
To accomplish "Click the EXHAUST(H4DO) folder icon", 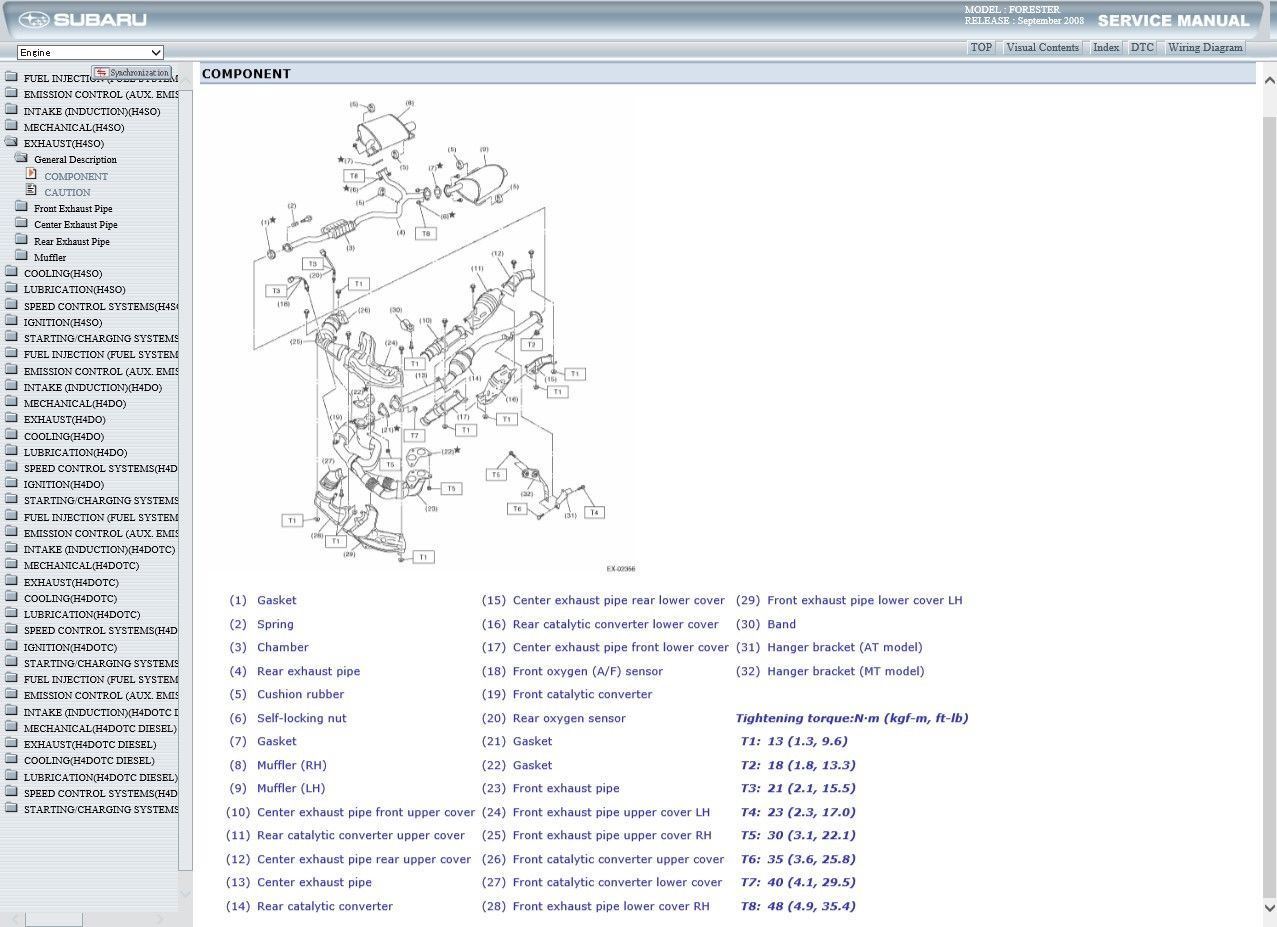I will (11, 418).
